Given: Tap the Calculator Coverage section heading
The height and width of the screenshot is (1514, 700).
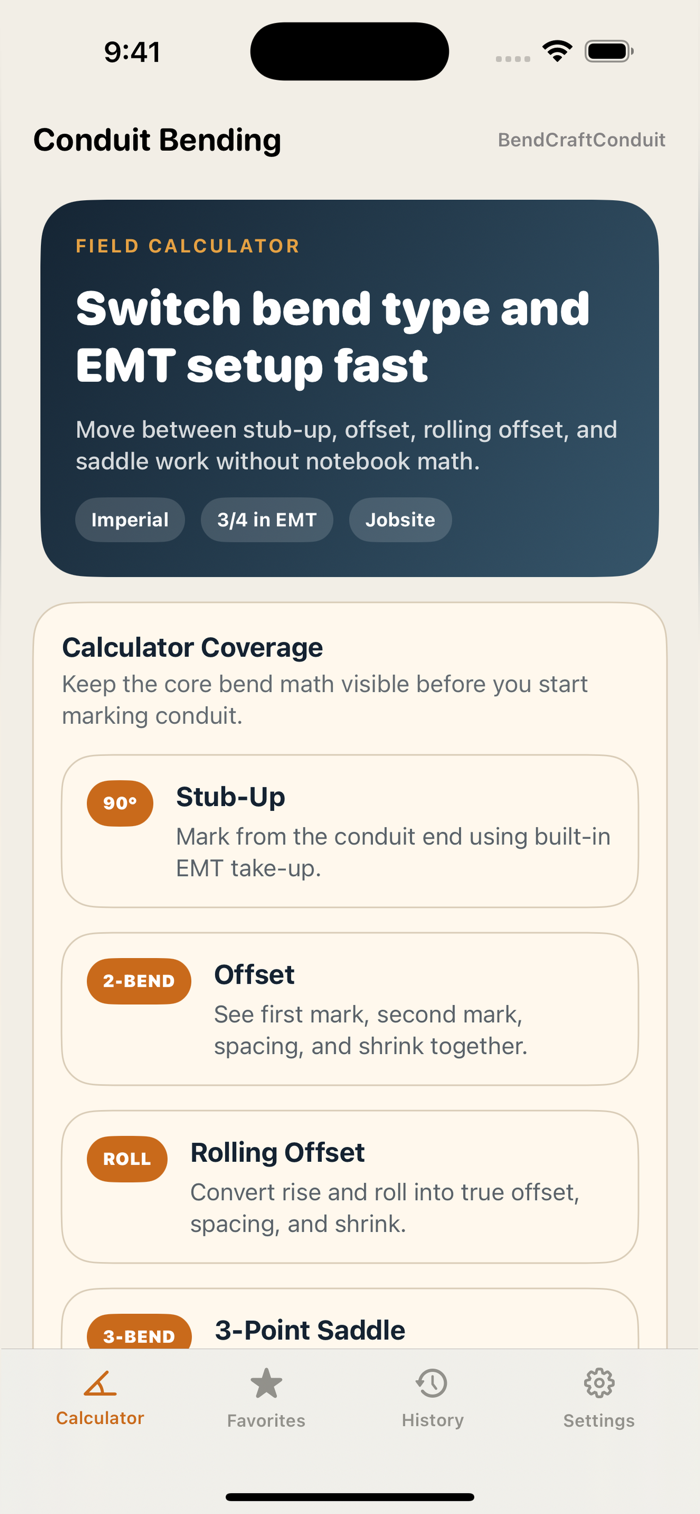Looking at the screenshot, I should [x=192, y=647].
